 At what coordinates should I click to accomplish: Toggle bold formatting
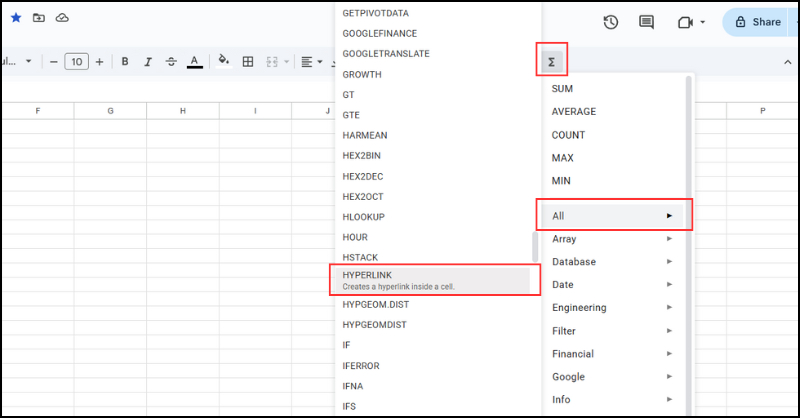pyautogui.click(x=124, y=62)
